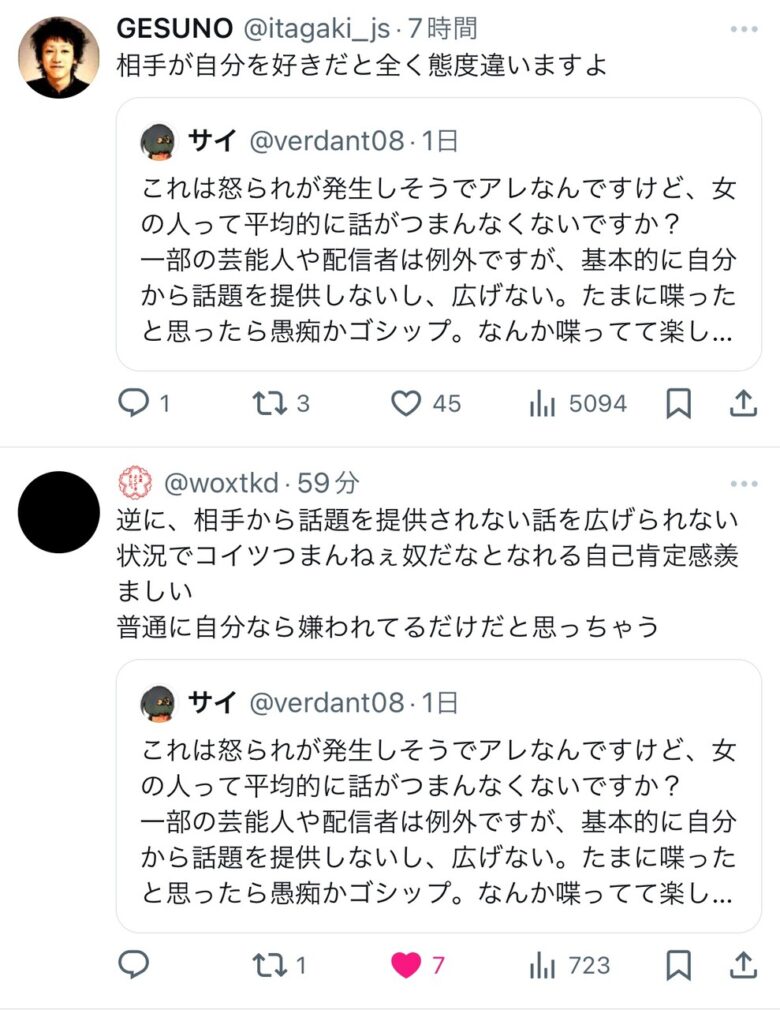Open black avatar of @woxtkd
Image resolution: width=780 pixels, height=1010 pixels.
coord(59,512)
